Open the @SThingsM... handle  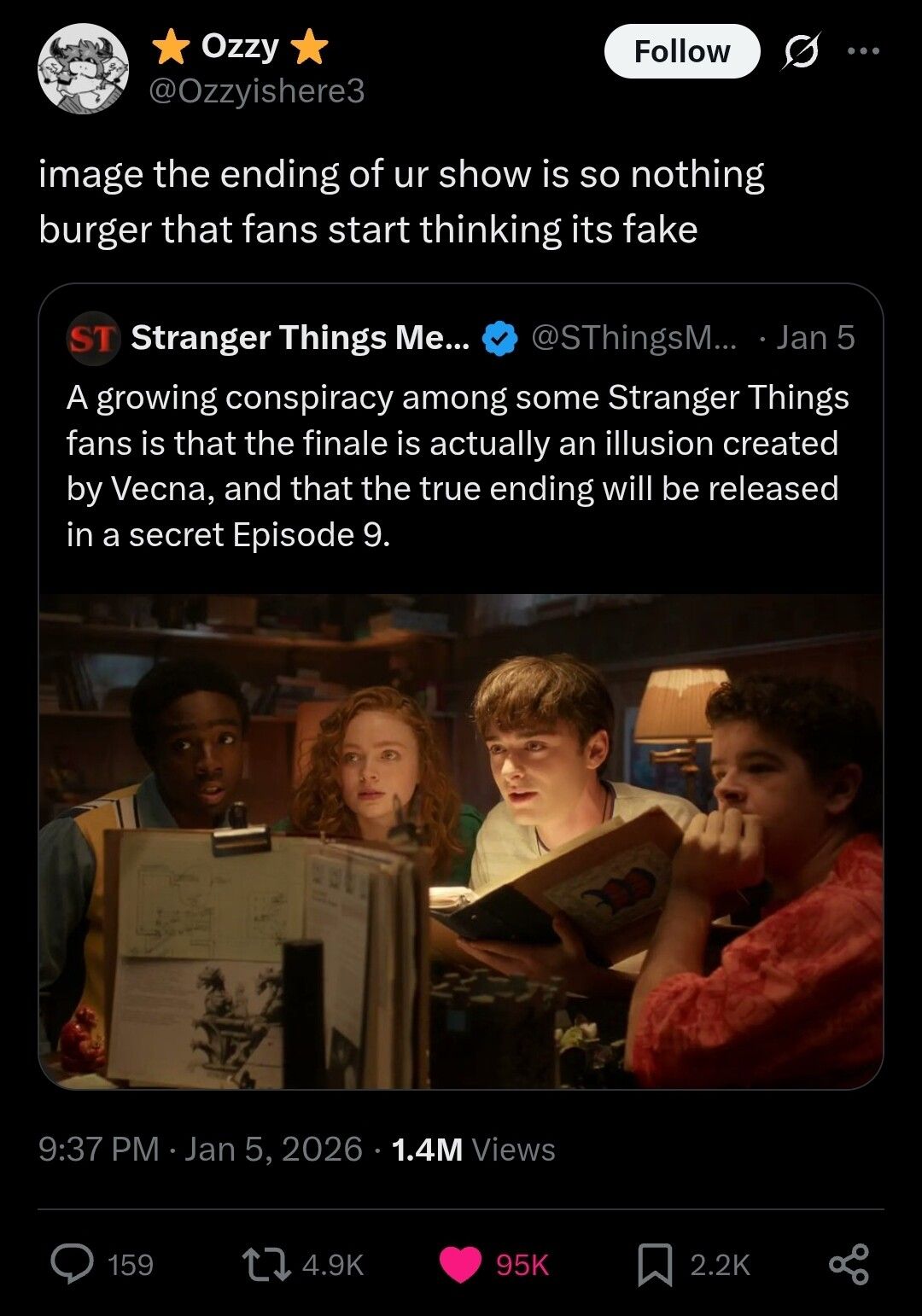pyautogui.click(x=632, y=338)
